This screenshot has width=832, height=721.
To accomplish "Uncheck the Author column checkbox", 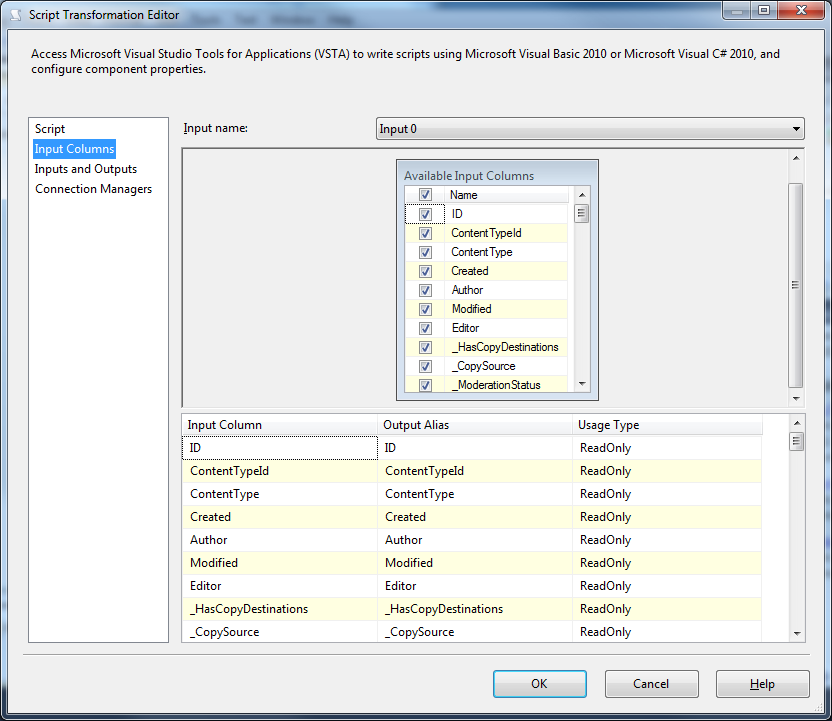I will (425, 290).
